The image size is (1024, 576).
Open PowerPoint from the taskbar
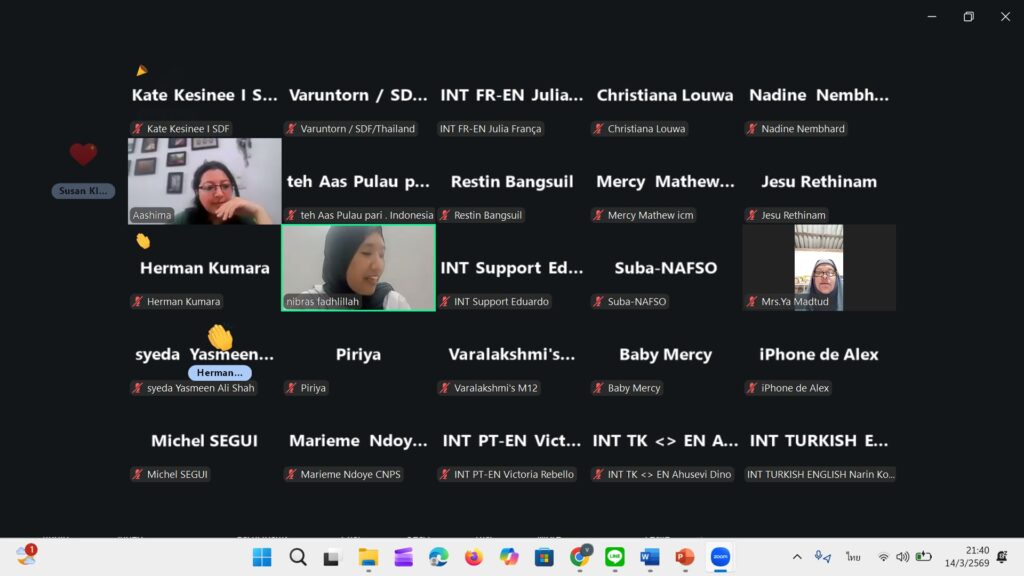[x=685, y=557]
